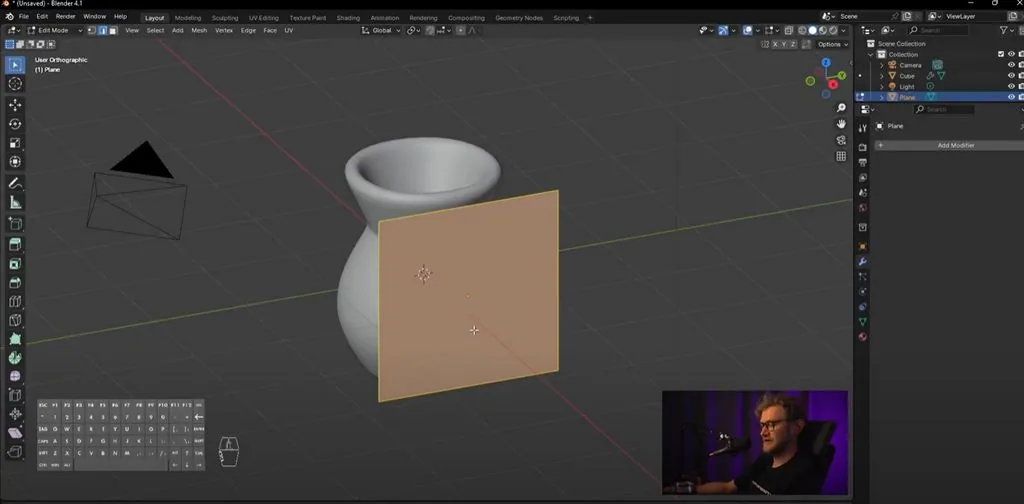This screenshot has height=504, width=1024.
Task: Select the Scale tool
Action: click(x=15, y=143)
